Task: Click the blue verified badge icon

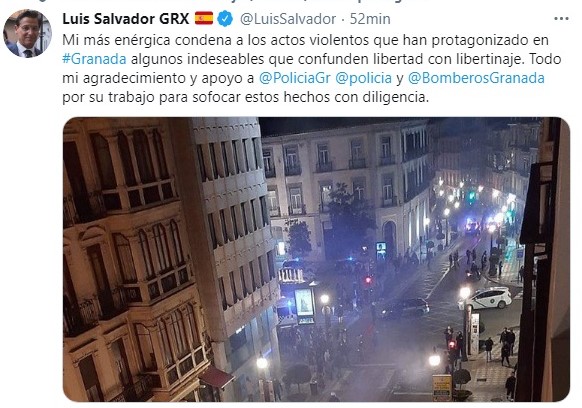Action: (x=225, y=19)
